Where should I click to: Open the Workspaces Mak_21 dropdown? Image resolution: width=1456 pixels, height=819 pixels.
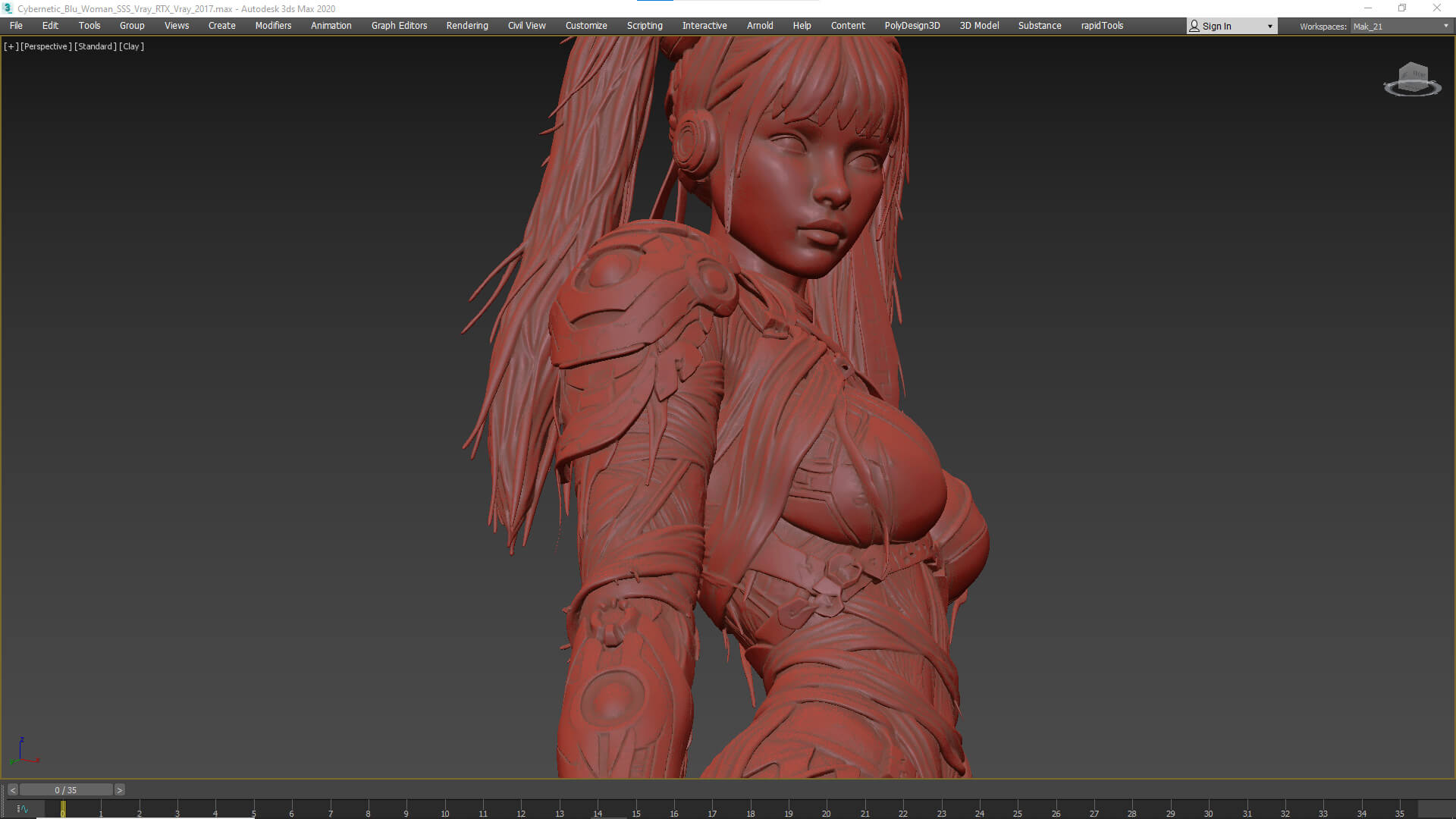coord(1401,27)
